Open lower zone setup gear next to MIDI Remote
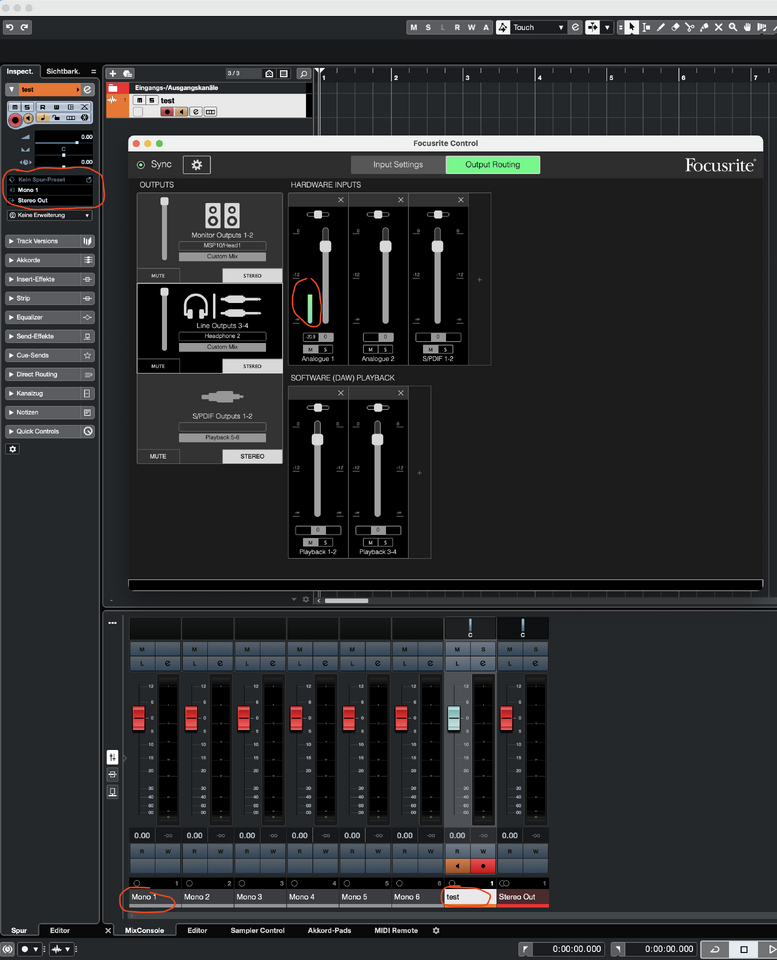777x960 pixels. click(x=436, y=930)
